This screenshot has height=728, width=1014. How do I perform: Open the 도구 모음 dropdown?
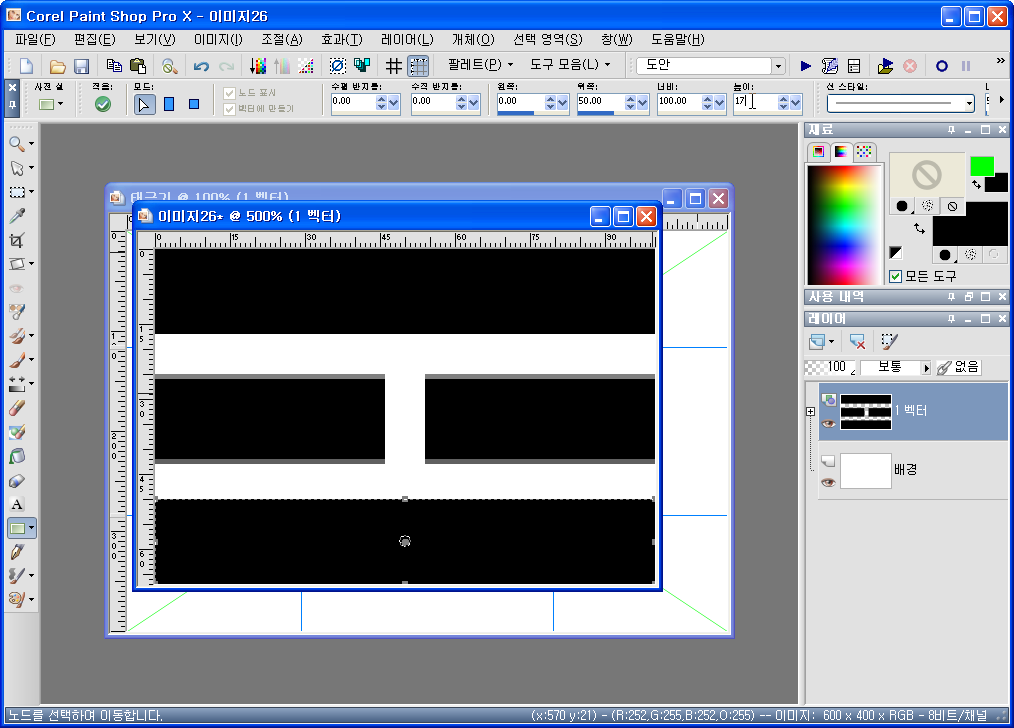(570, 65)
